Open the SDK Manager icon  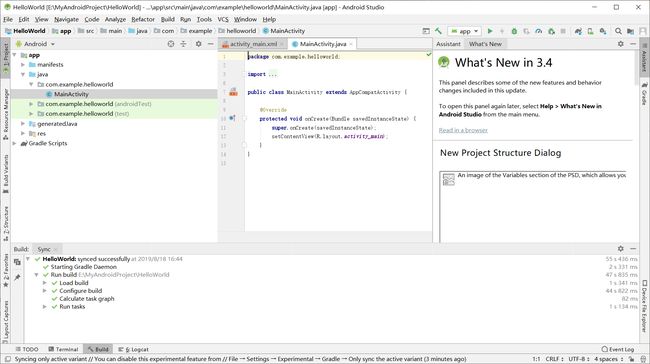603,31
